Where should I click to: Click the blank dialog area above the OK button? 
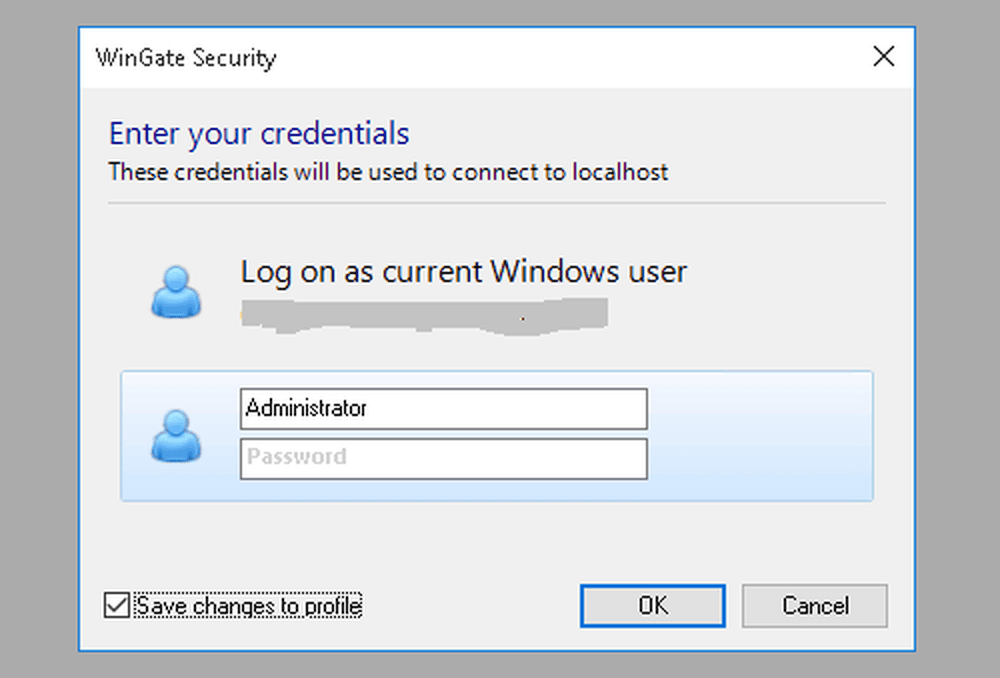click(x=652, y=542)
